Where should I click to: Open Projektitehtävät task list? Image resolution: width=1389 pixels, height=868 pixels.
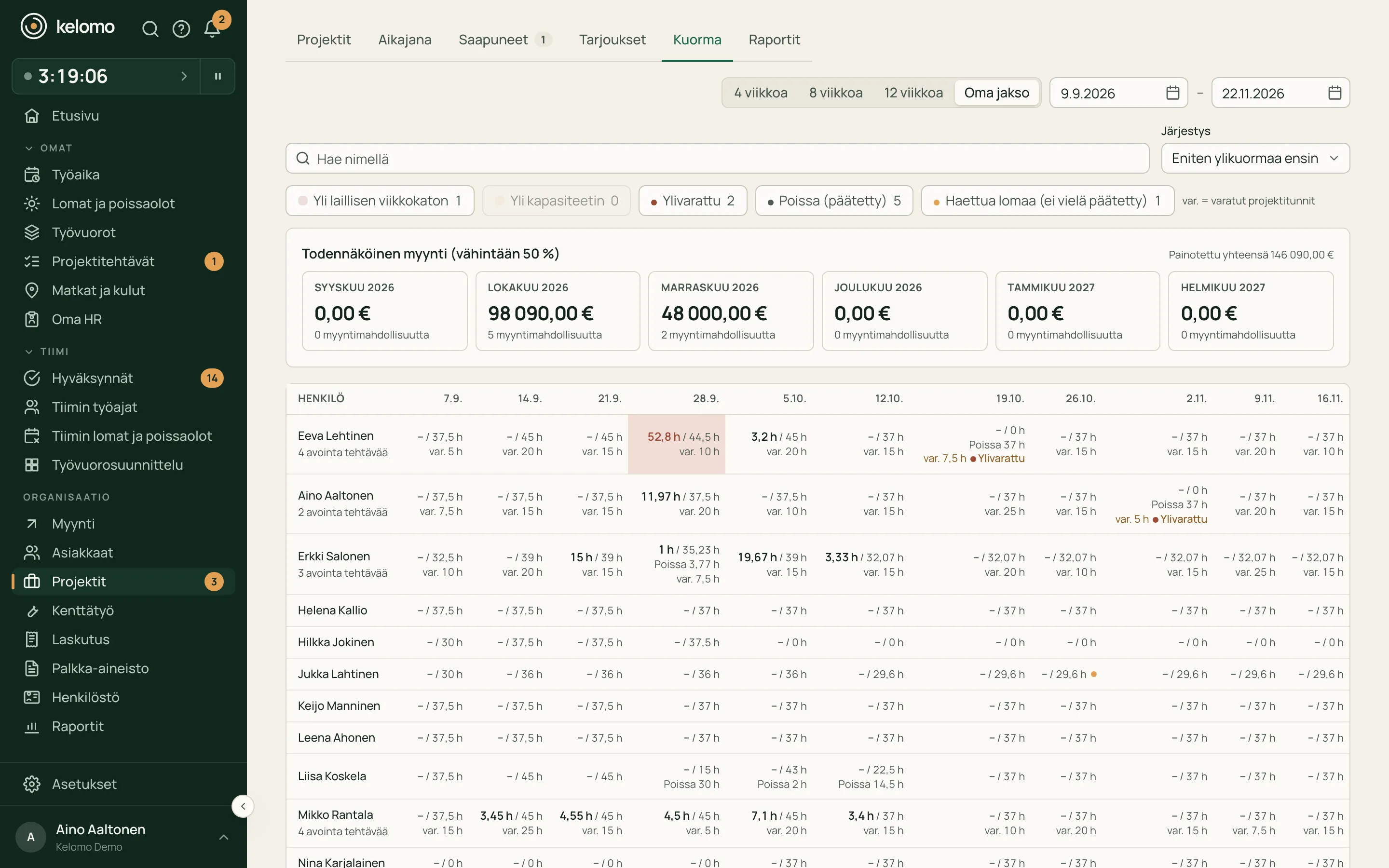(123, 261)
